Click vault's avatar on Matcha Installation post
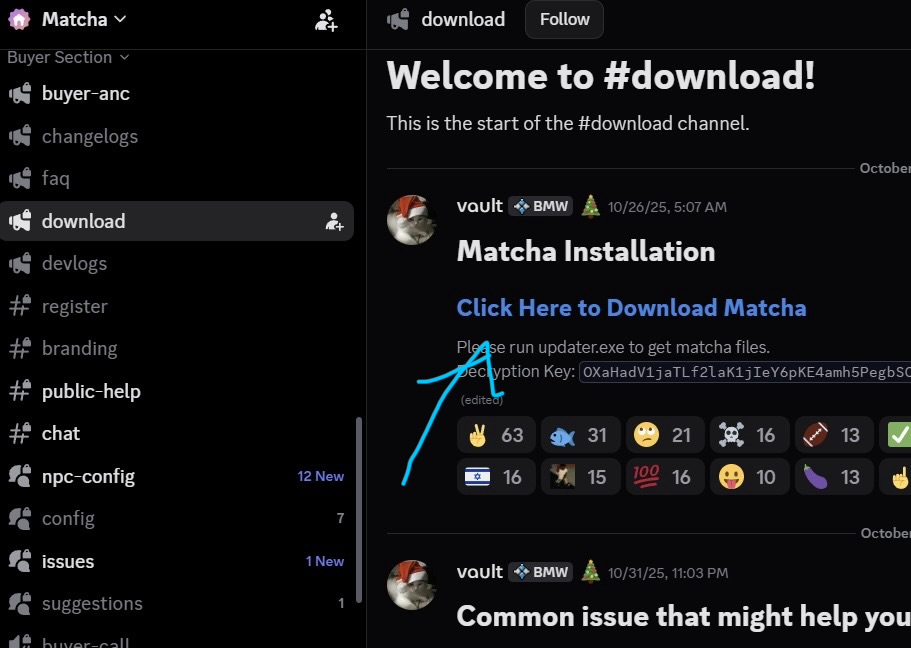 (412, 219)
